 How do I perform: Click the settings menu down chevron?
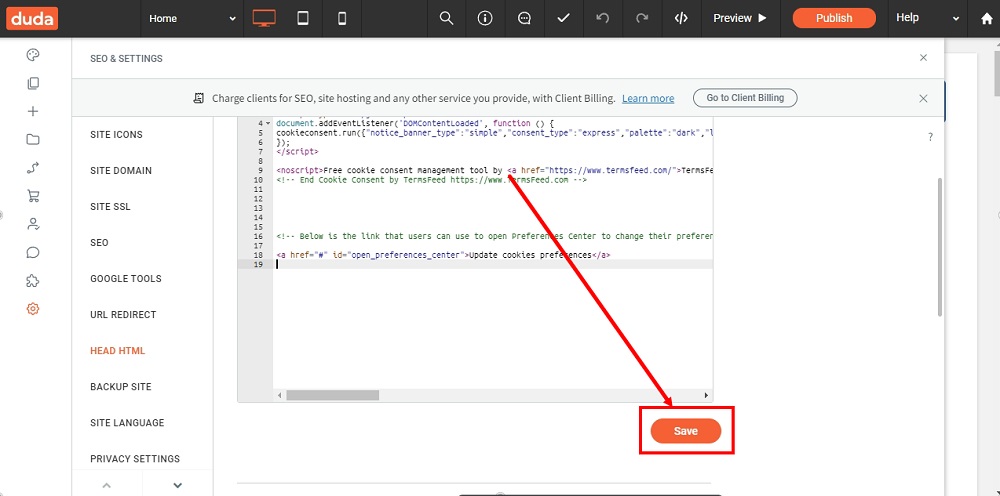pyautogui.click(x=178, y=485)
